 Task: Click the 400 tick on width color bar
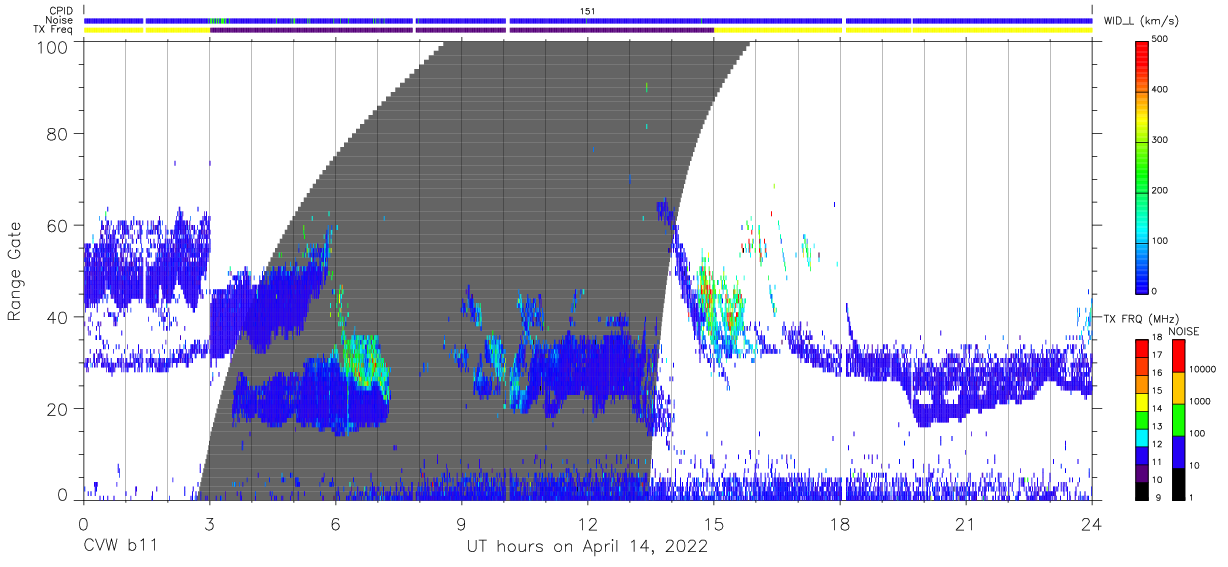(x=1159, y=89)
